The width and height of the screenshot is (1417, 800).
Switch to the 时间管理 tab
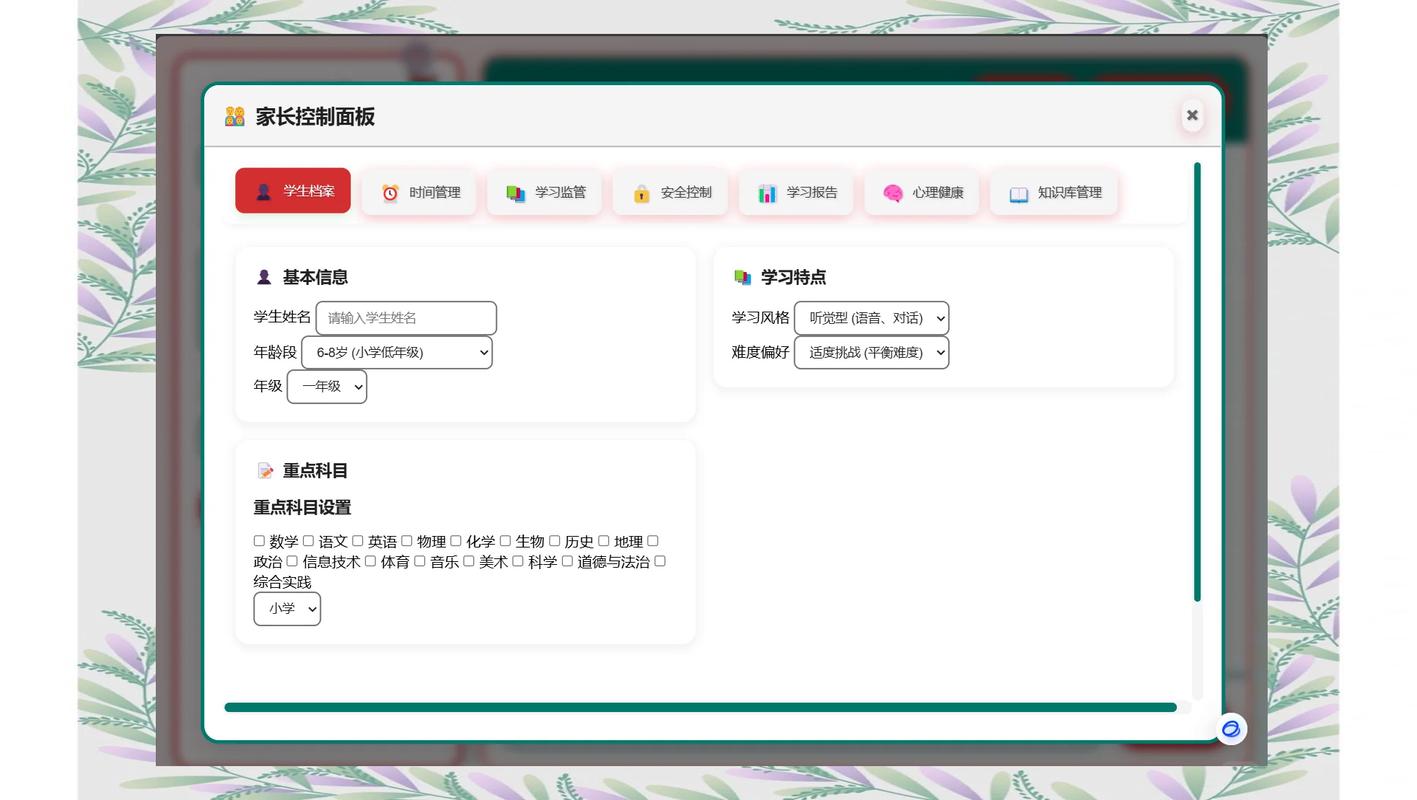pyautogui.click(x=419, y=192)
